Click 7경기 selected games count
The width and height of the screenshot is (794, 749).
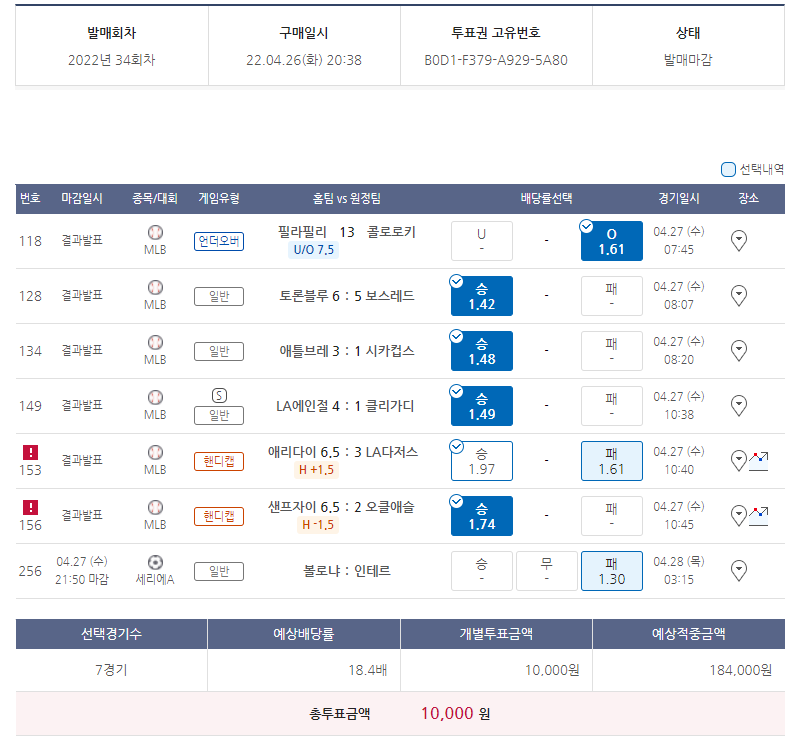[111, 671]
